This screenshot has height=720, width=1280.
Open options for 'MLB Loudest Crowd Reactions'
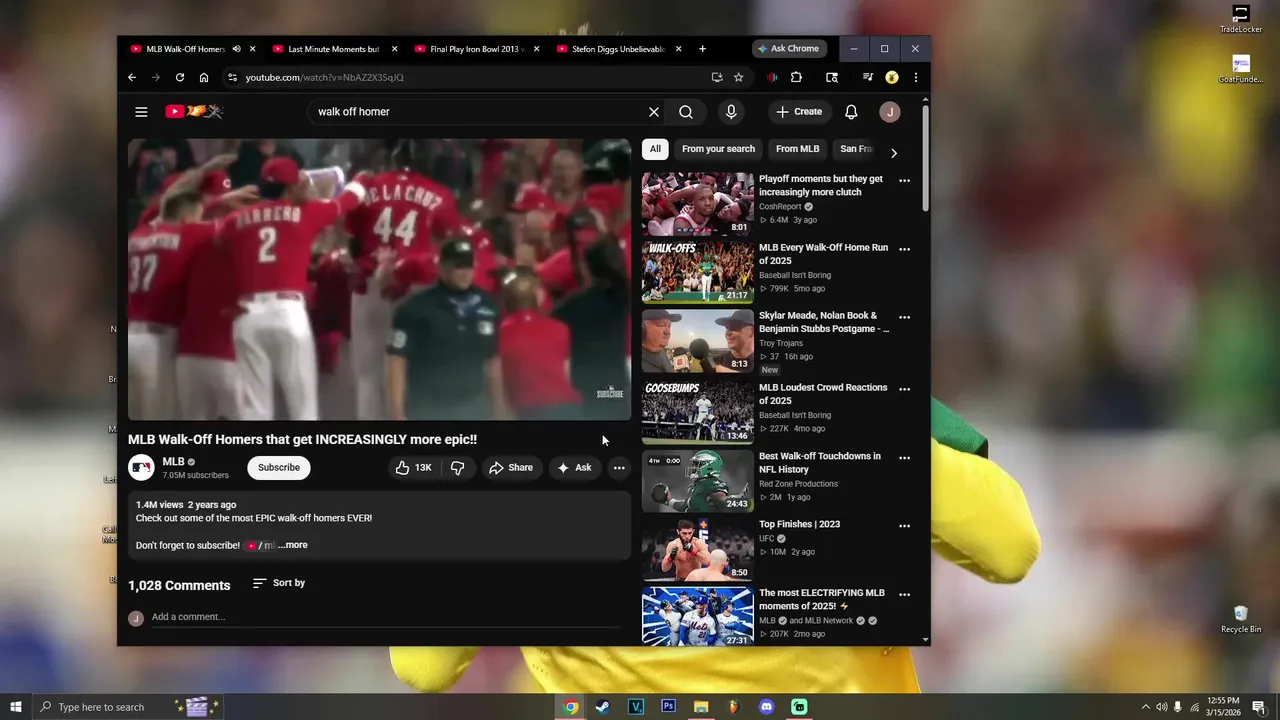(904, 389)
